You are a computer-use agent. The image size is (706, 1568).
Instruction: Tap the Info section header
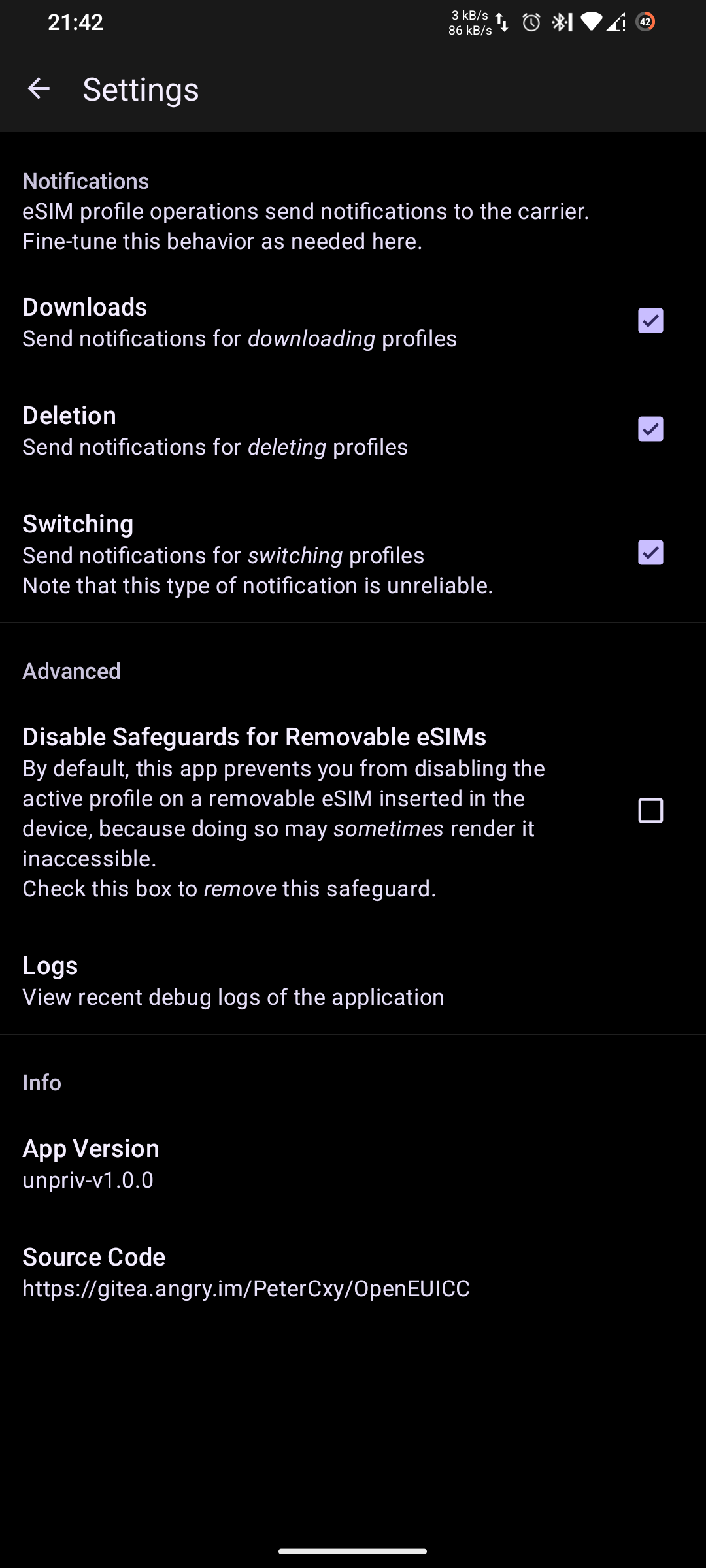(42, 1083)
